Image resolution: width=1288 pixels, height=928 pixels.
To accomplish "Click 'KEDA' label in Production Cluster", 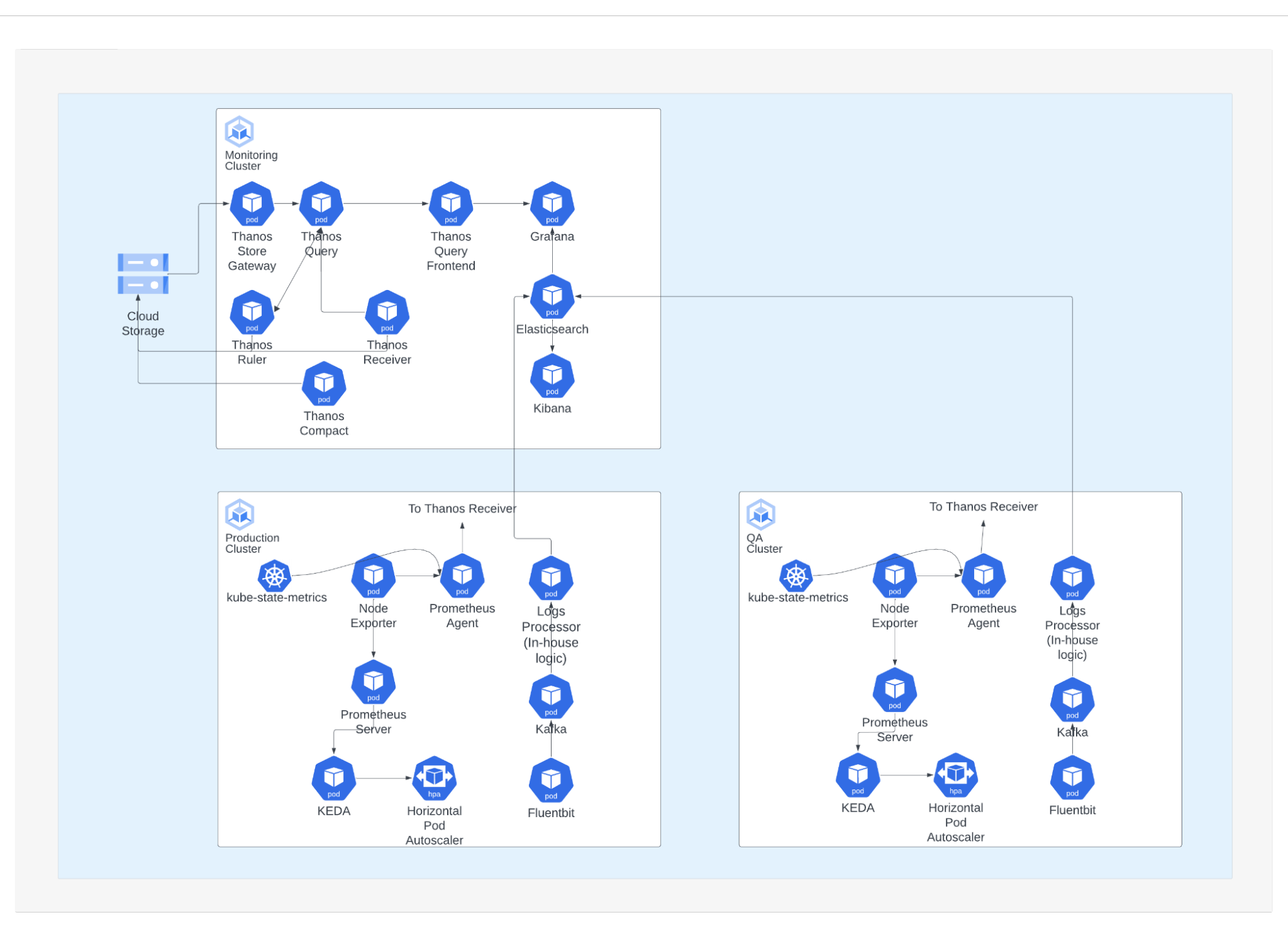I will [334, 811].
